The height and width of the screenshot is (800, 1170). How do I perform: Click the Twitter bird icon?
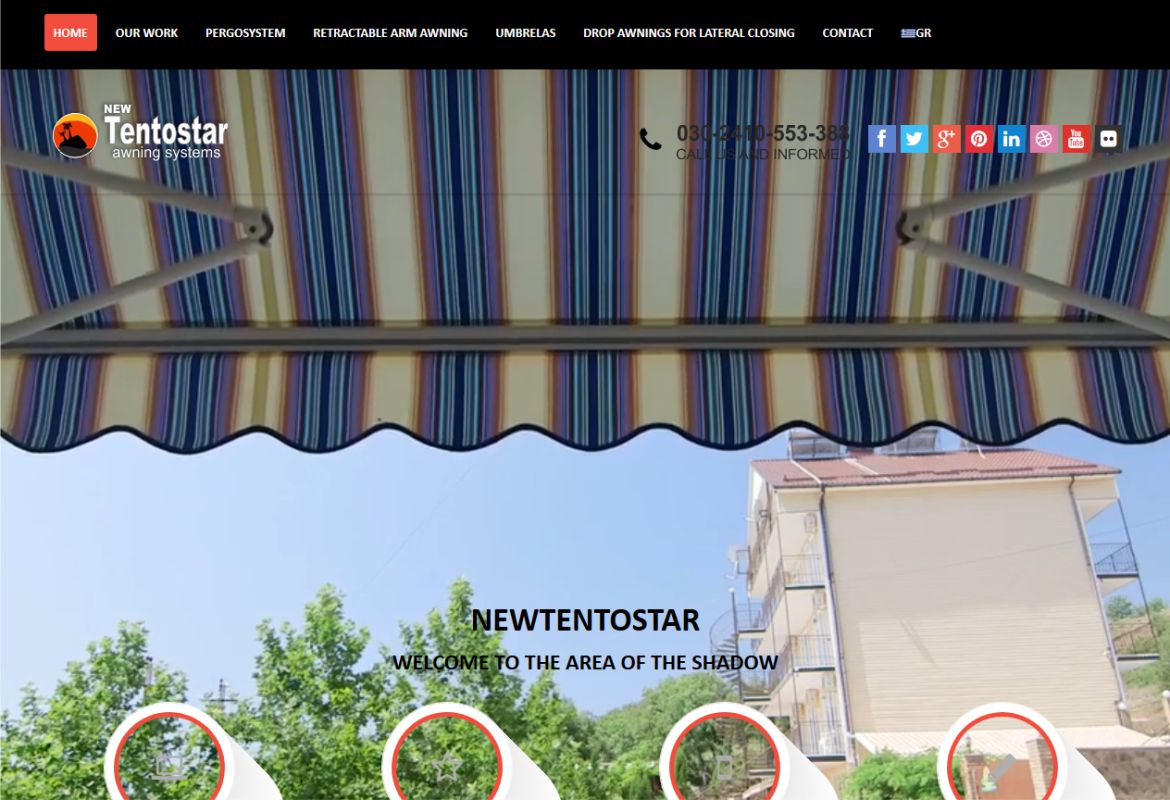[914, 139]
